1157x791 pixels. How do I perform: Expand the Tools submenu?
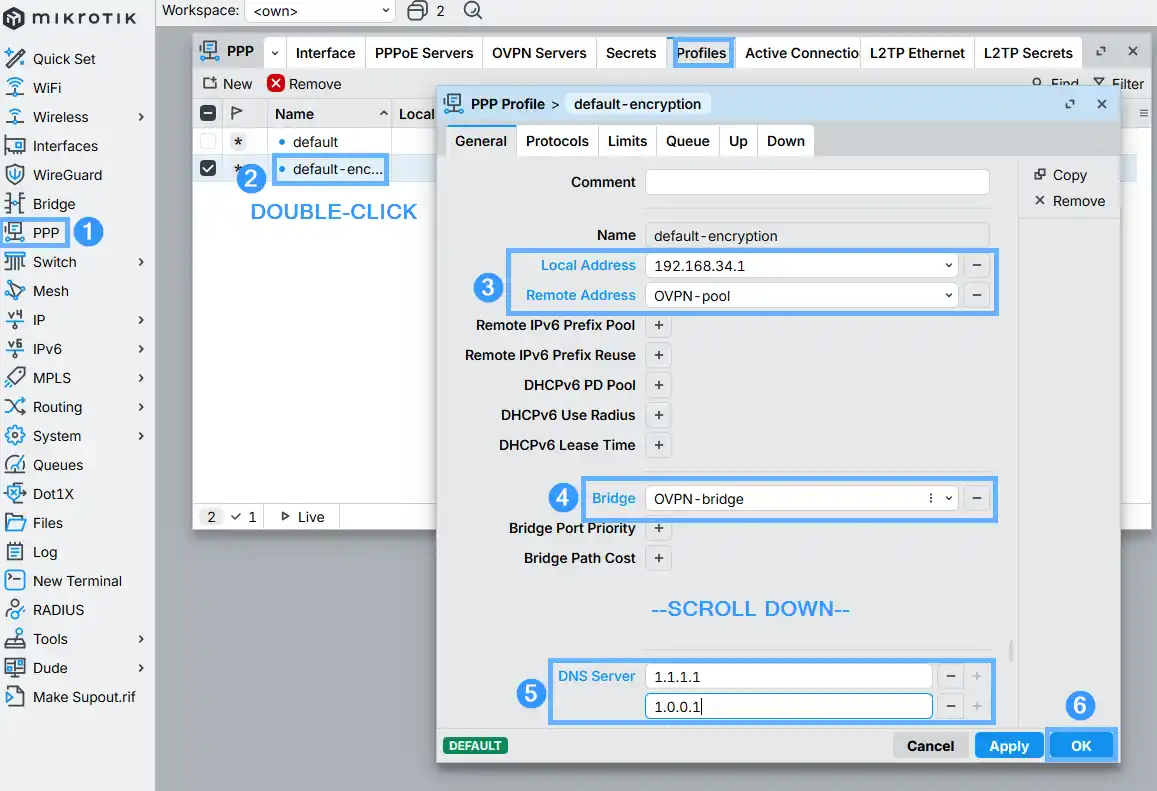click(141, 639)
